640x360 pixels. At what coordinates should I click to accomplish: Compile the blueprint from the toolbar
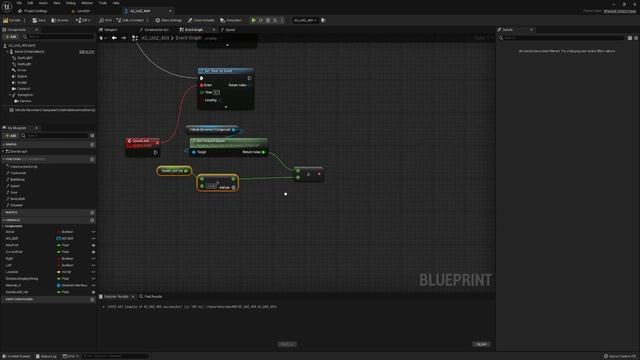pyautogui.click(x=12, y=20)
